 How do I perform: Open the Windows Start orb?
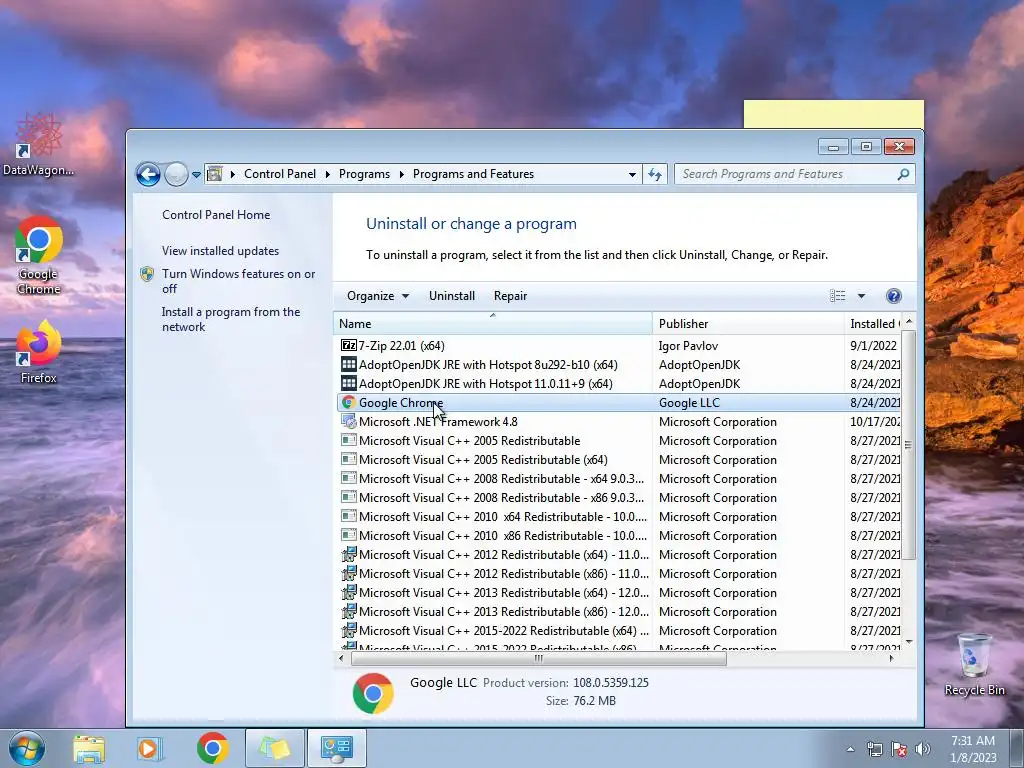[27, 748]
